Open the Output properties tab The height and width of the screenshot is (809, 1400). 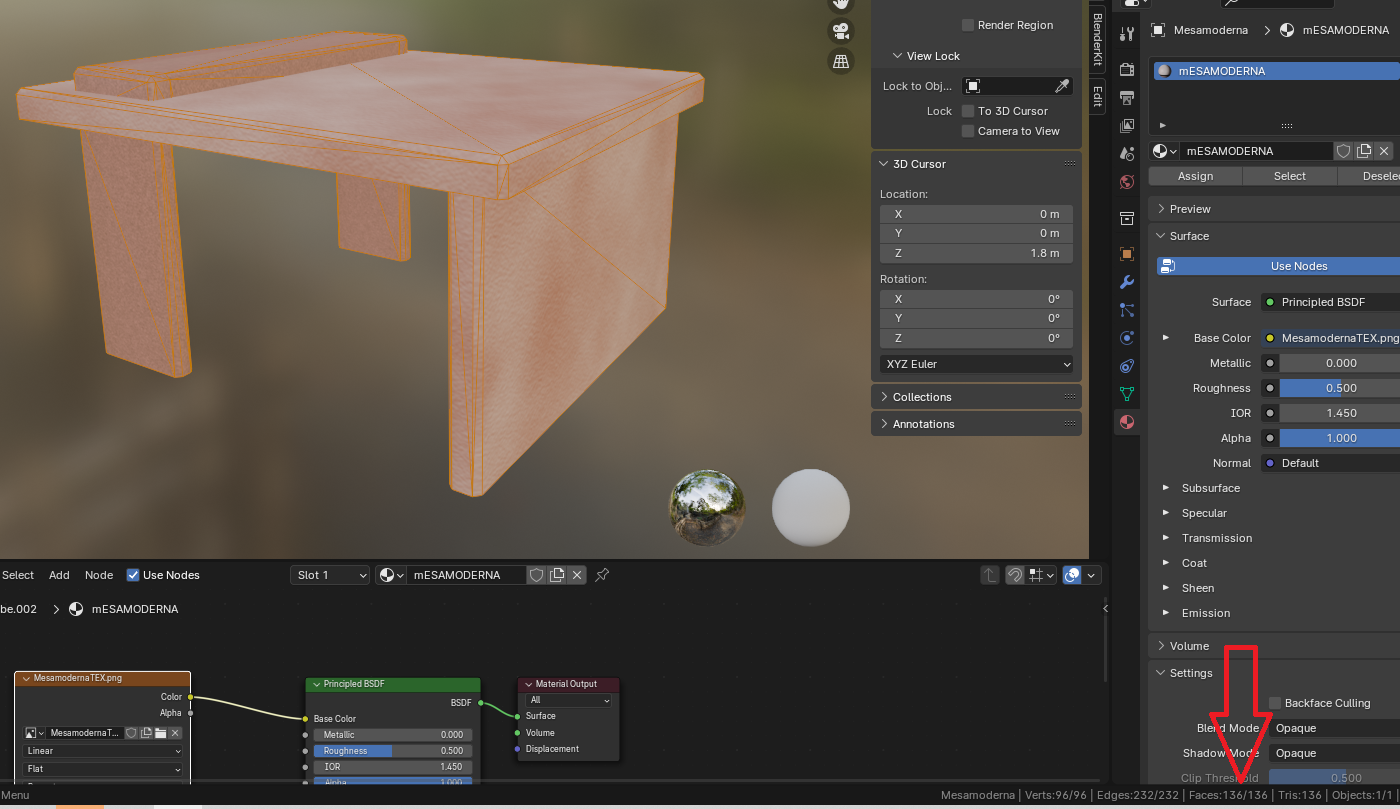(x=1127, y=98)
